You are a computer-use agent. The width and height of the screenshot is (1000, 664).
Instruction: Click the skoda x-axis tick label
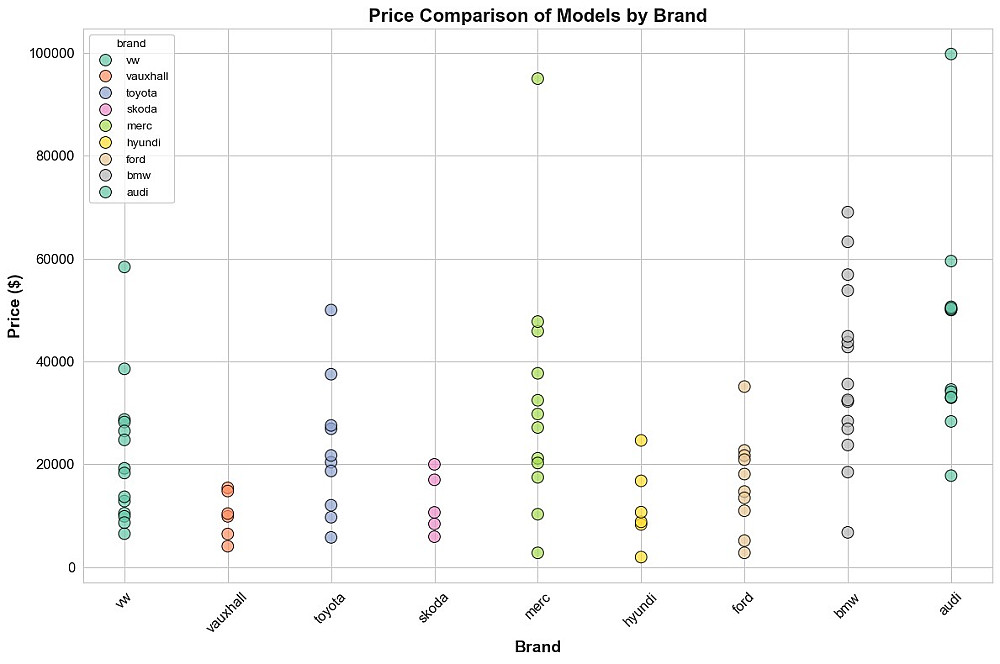coord(433,607)
